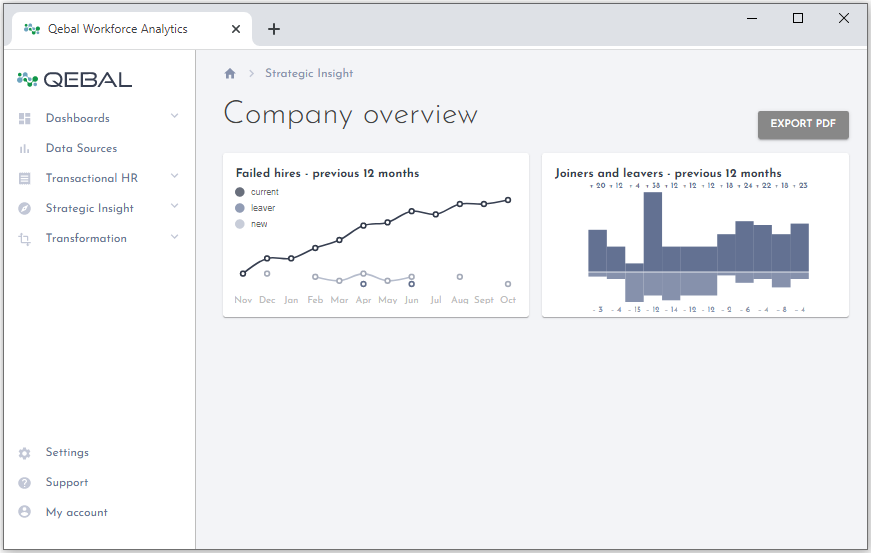Minimize the browser window
The image size is (872, 554).
[x=752, y=18]
